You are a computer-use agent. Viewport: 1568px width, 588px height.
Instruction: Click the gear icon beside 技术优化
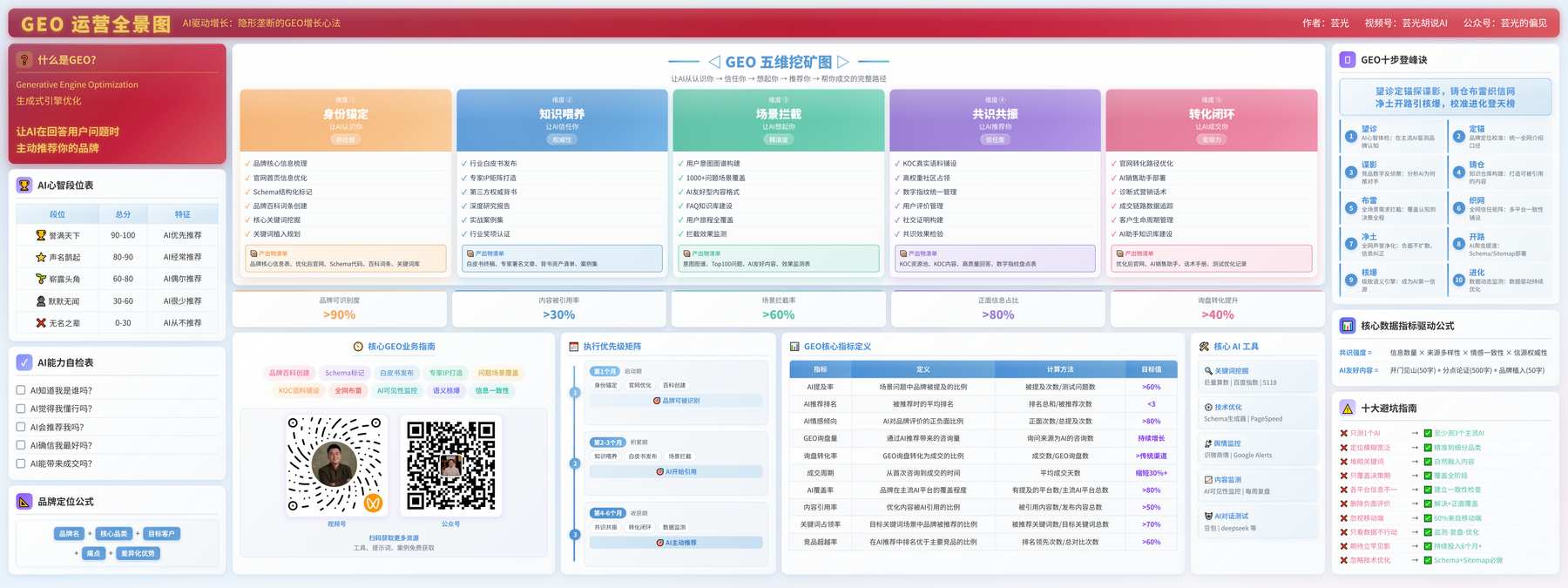(1208, 408)
